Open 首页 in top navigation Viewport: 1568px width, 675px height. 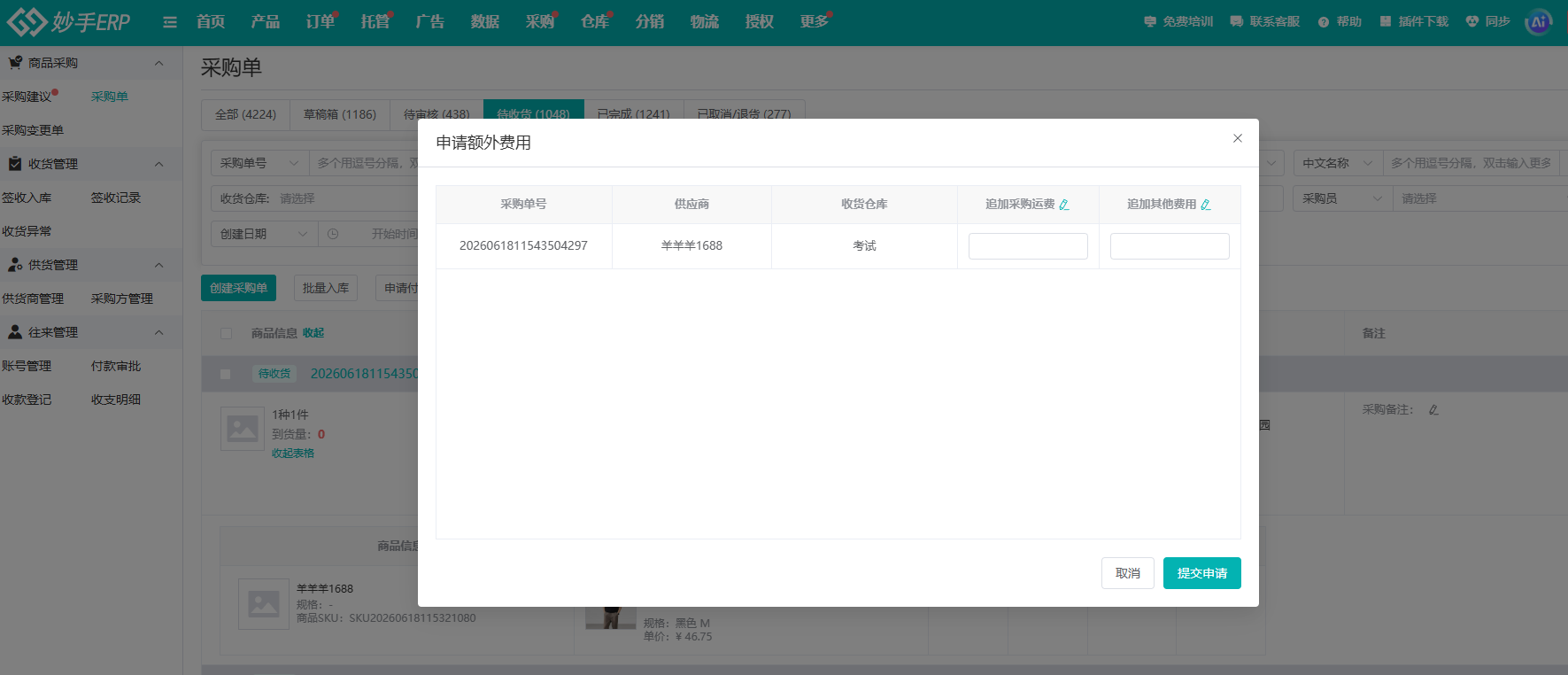(211, 22)
